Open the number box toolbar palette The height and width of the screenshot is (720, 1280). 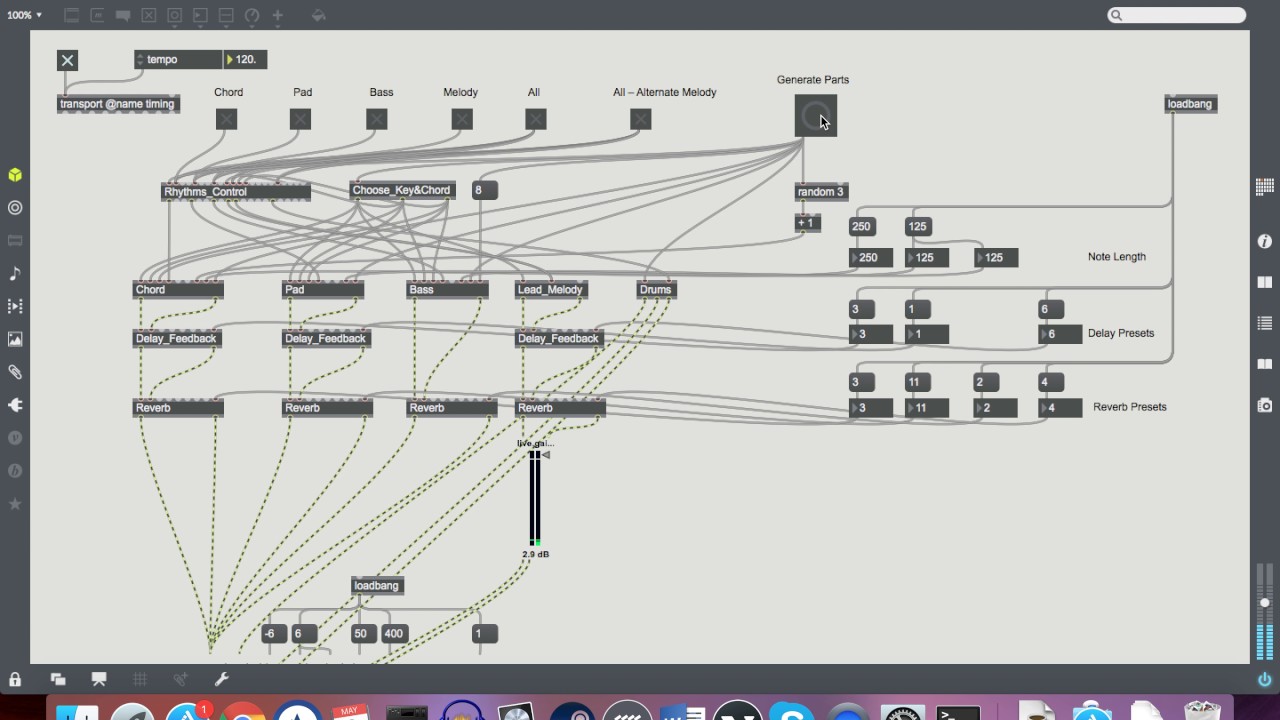click(200, 15)
